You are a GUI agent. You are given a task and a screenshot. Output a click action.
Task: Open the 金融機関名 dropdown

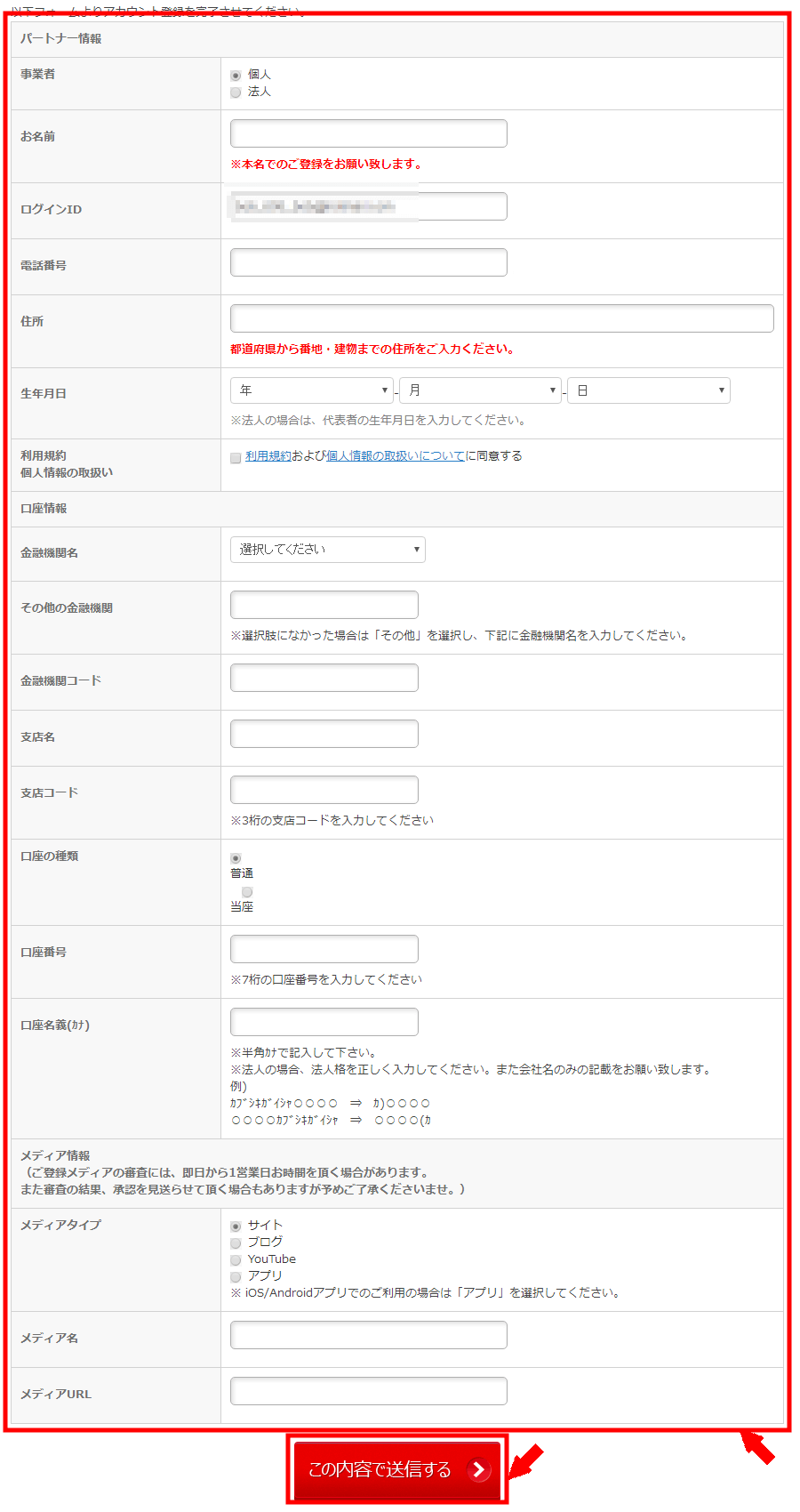328,550
